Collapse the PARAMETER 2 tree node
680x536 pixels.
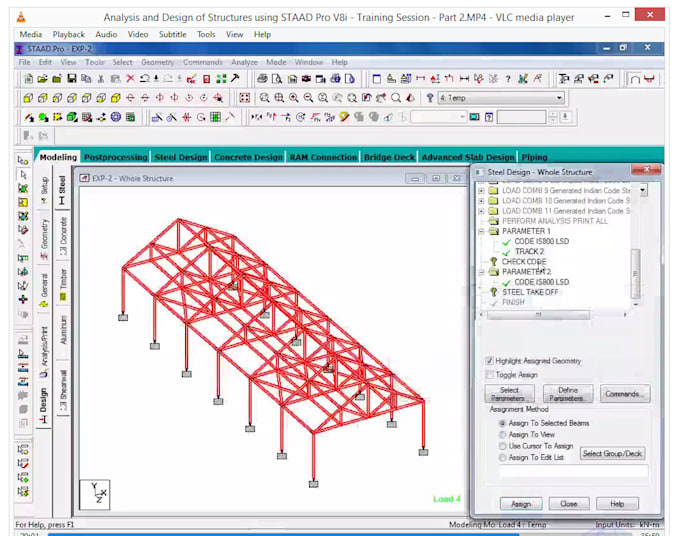tap(481, 272)
